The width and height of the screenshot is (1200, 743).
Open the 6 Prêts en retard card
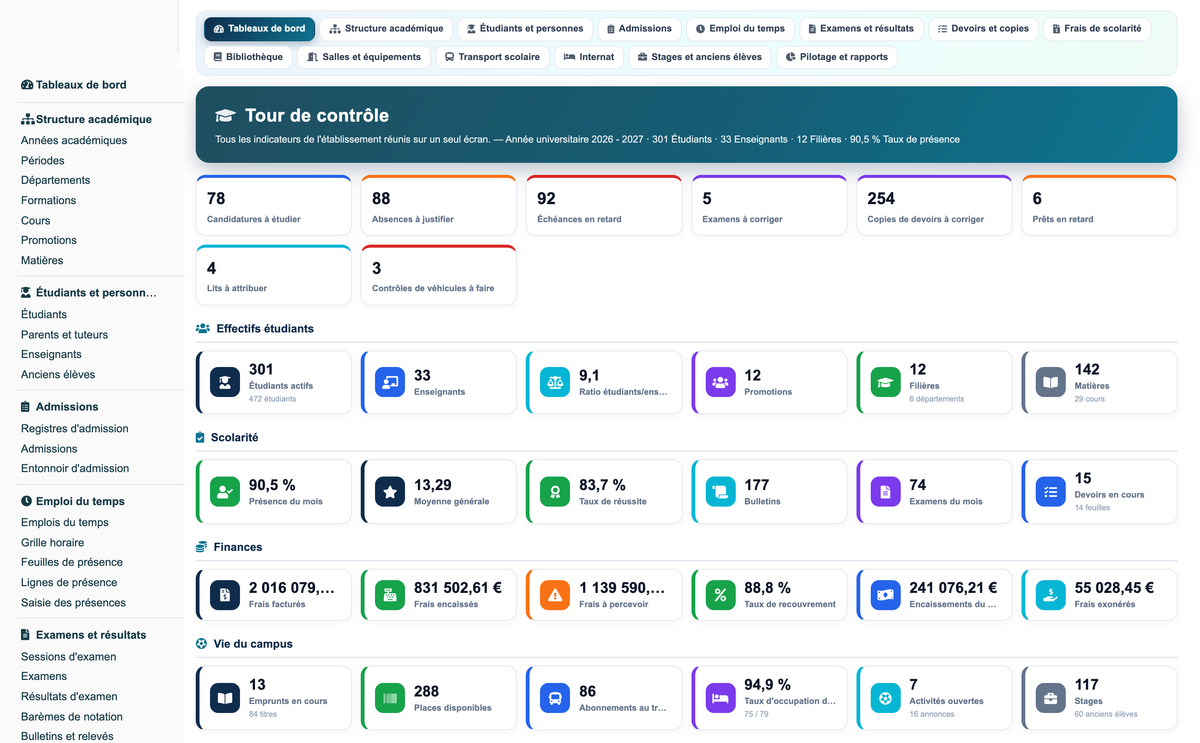(x=1099, y=206)
